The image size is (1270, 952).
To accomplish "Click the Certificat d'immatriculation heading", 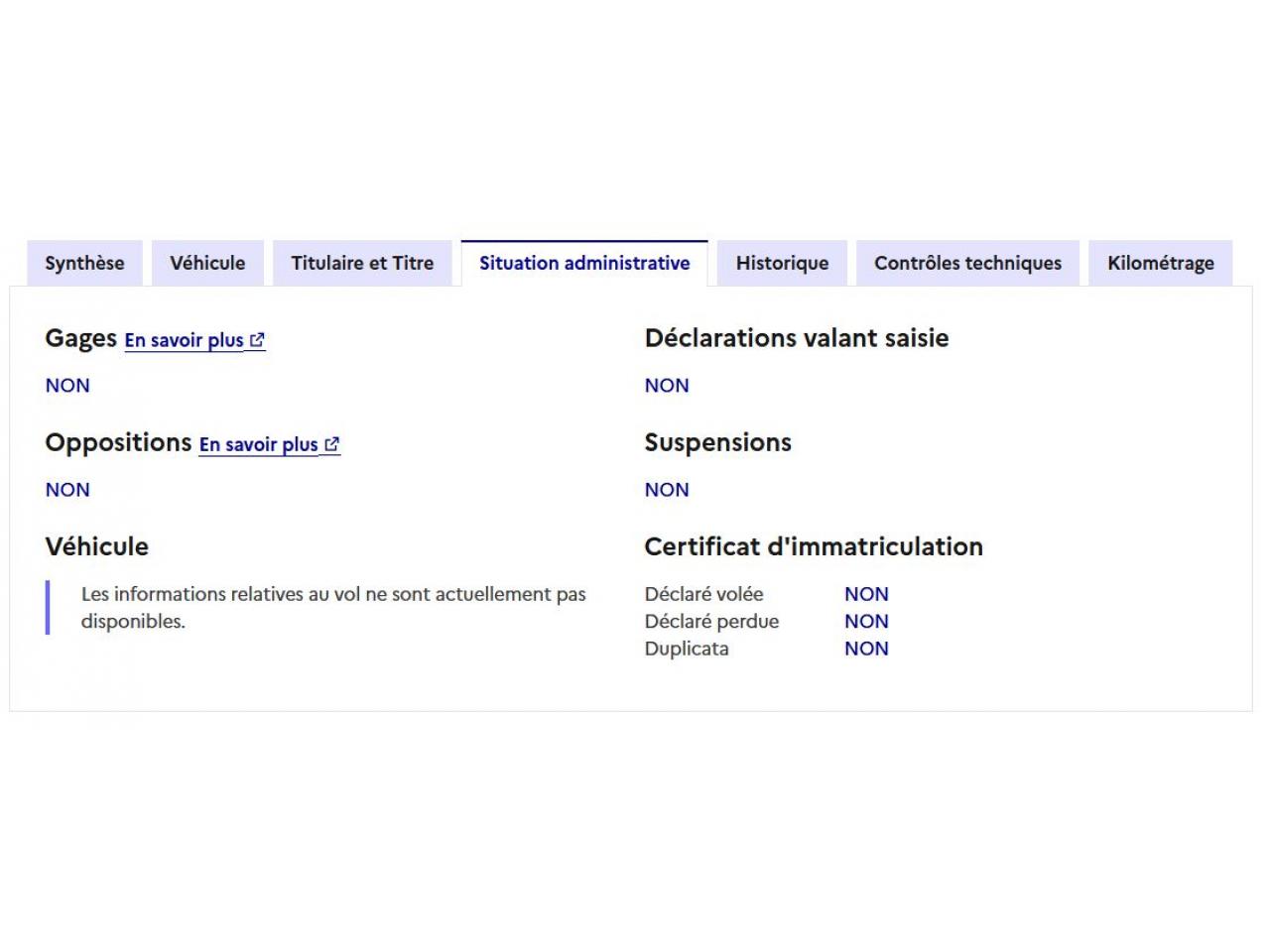I will (814, 546).
